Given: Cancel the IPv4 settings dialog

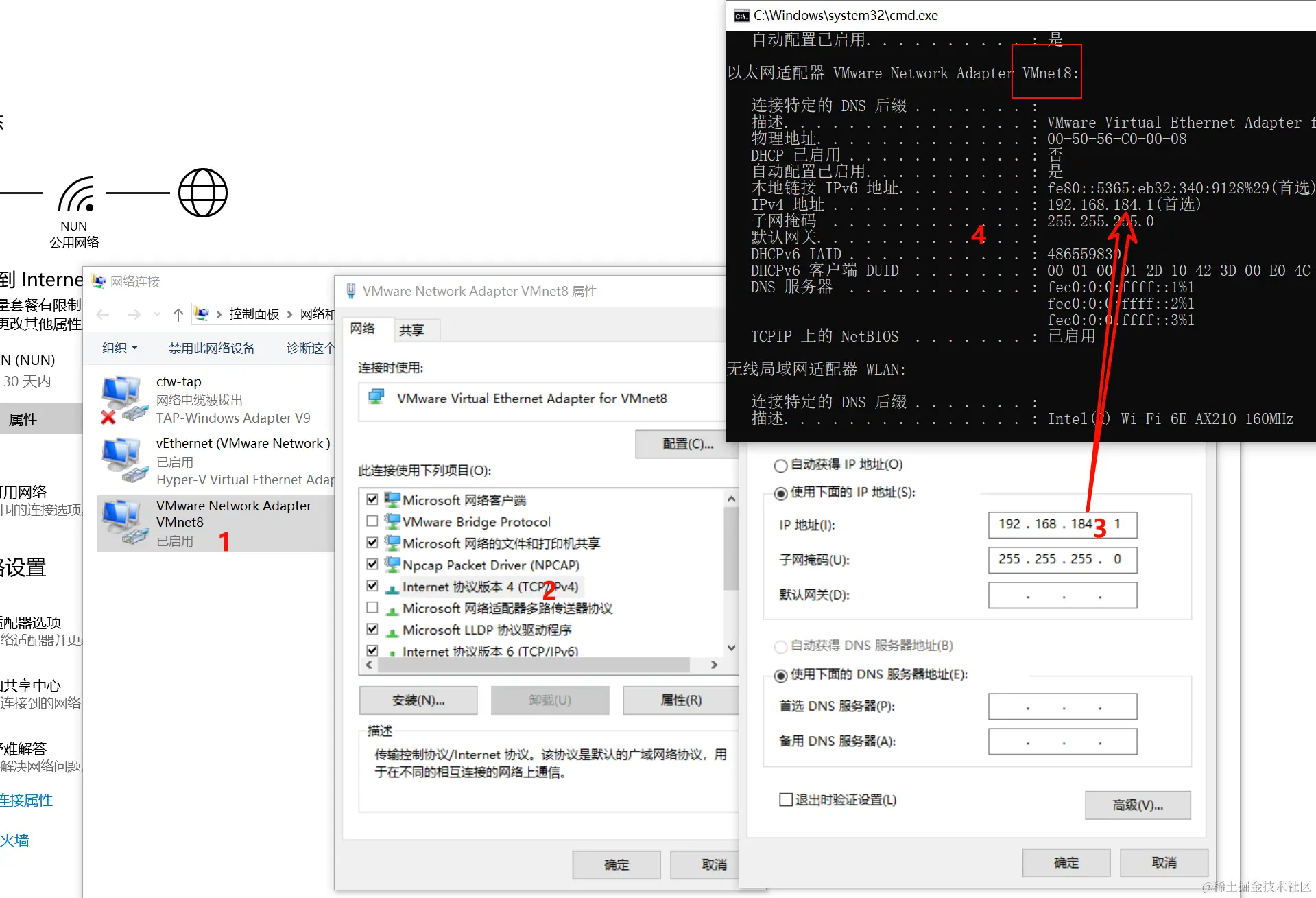Looking at the screenshot, I should pyautogui.click(x=1164, y=863).
